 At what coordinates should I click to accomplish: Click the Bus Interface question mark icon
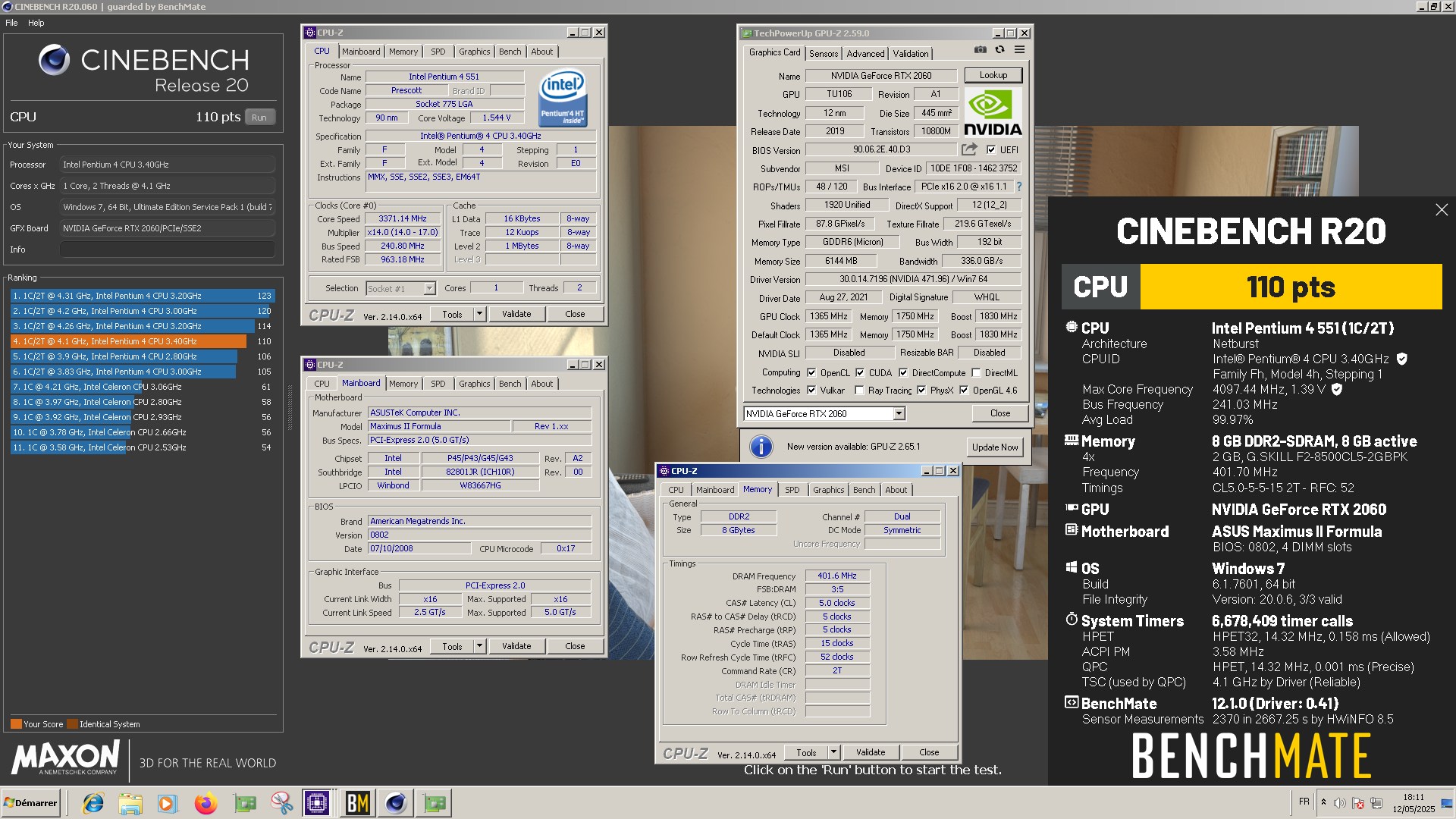(x=1019, y=187)
